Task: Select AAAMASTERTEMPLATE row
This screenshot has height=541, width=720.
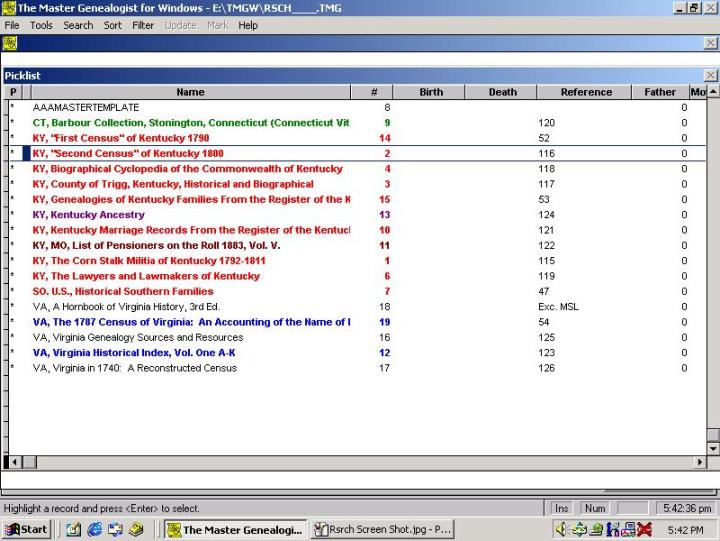Action: (x=357, y=107)
